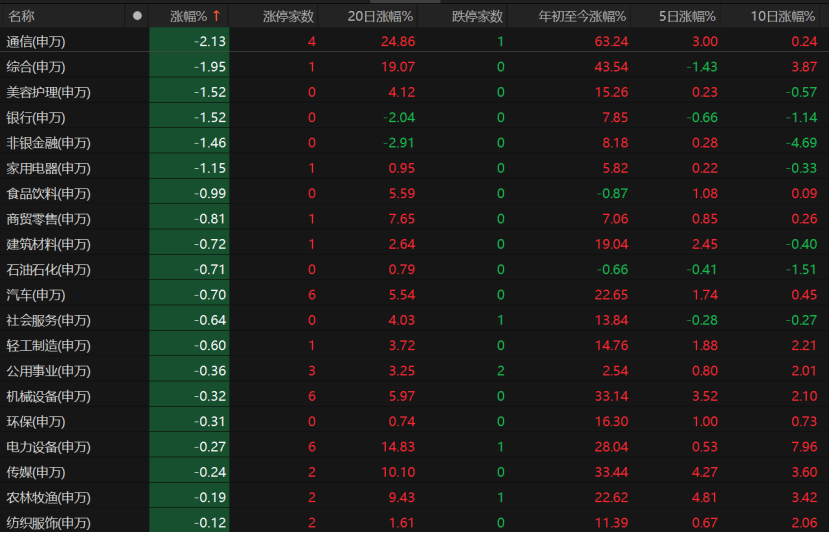Sort by the 名称 column header
The image size is (830, 533).
point(22,16)
